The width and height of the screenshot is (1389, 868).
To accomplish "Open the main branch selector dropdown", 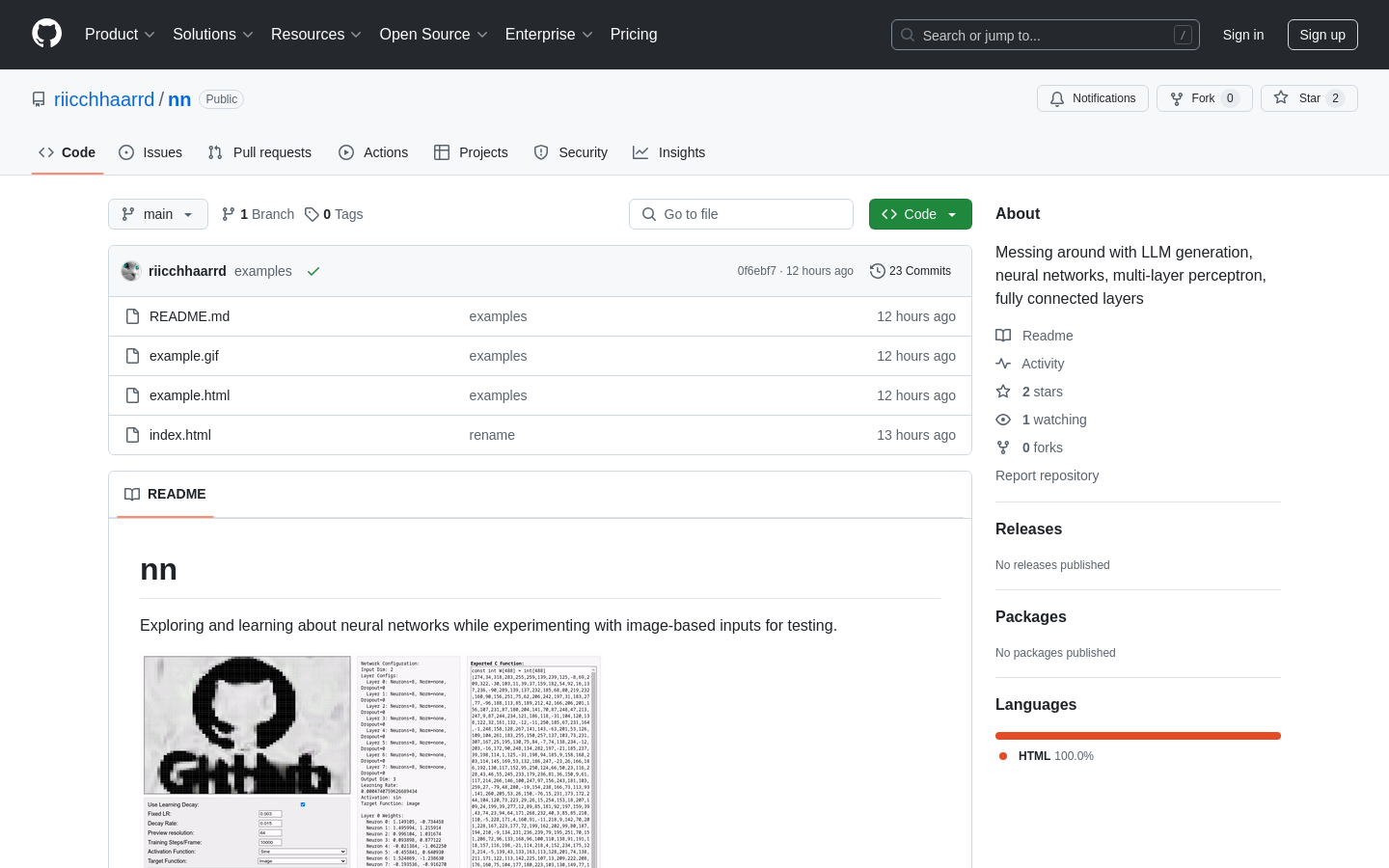I will tap(158, 214).
